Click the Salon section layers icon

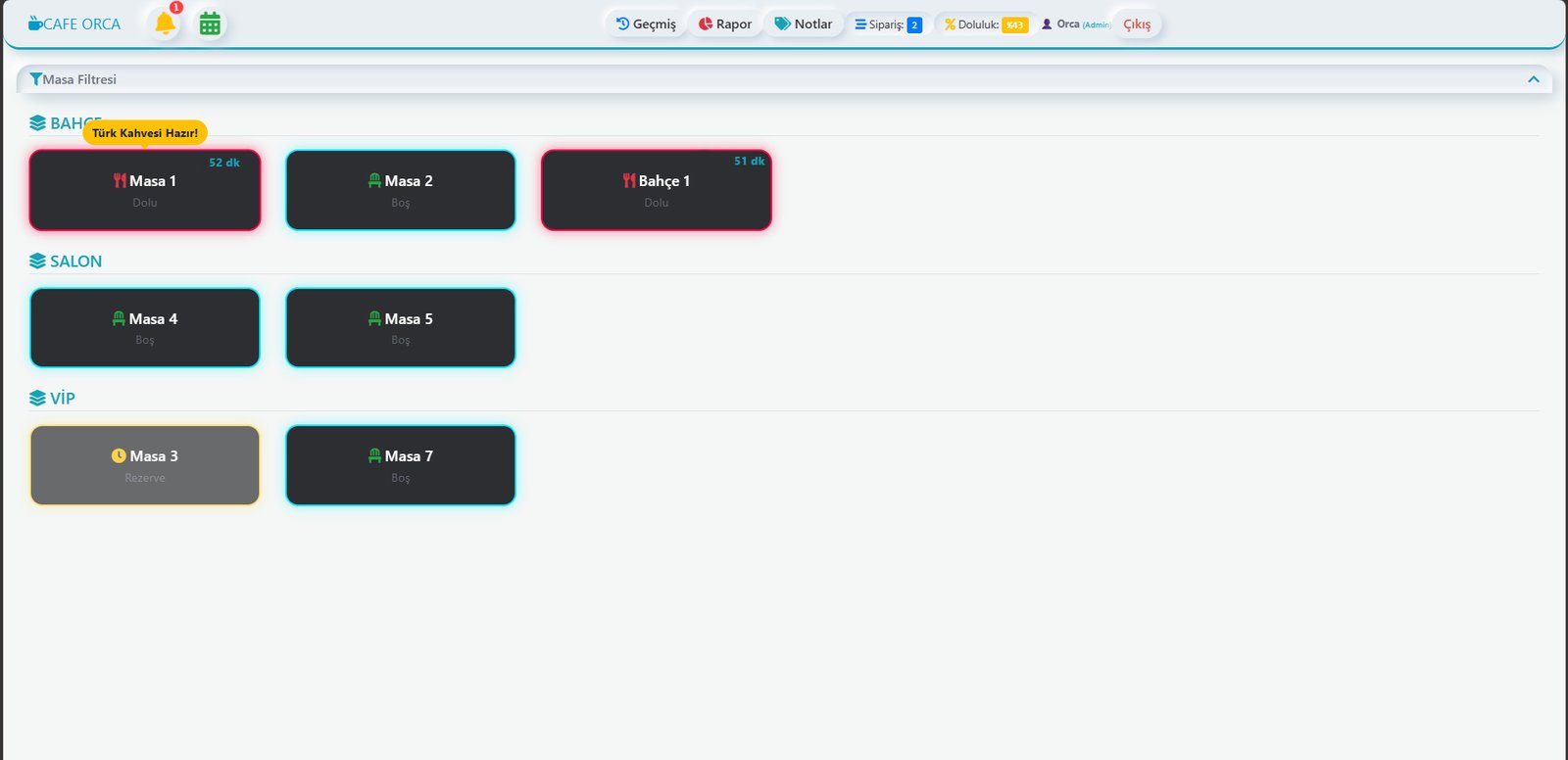coord(37,261)
